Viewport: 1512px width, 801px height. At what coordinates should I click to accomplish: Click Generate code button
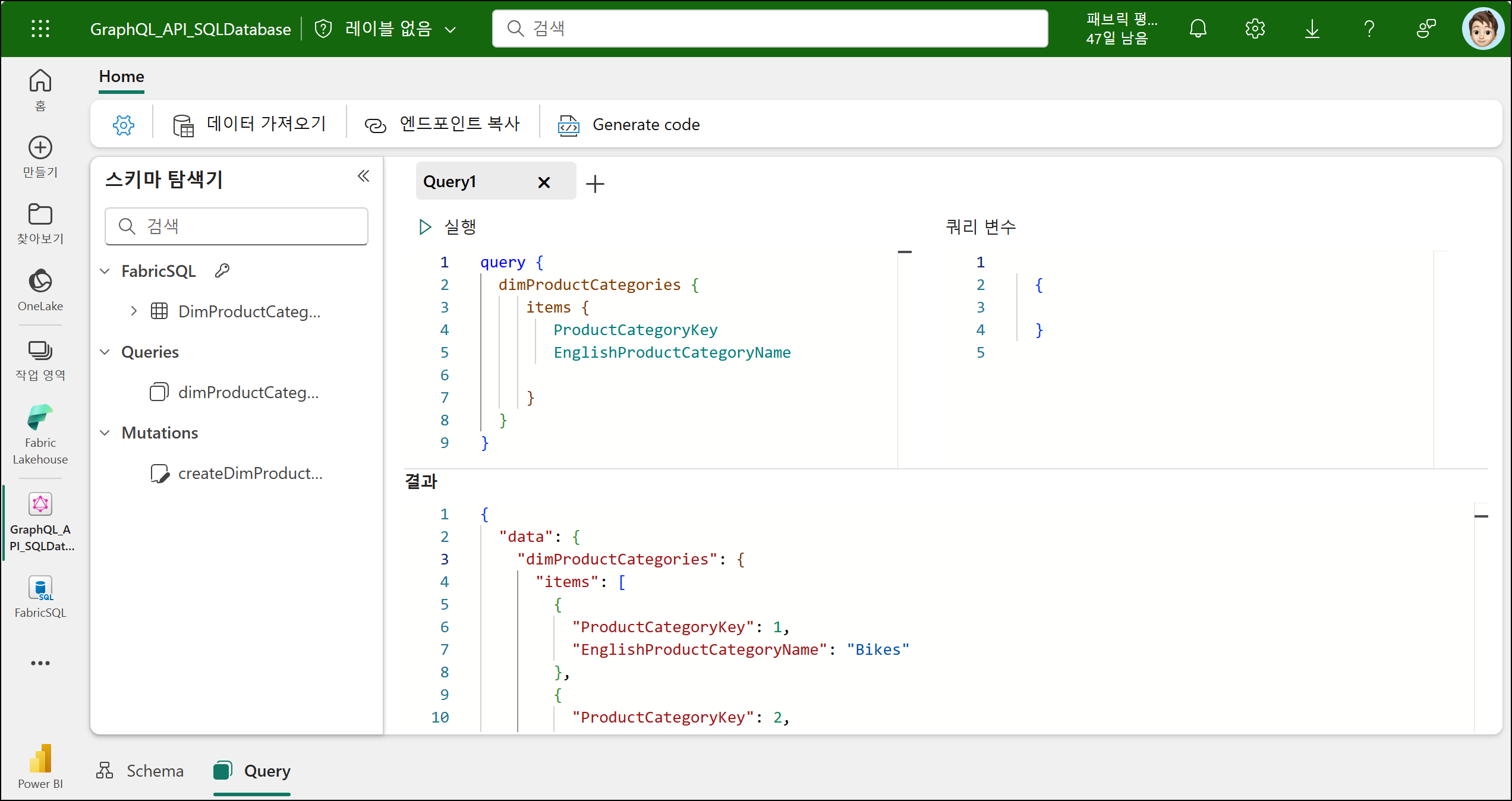tap(629, 125)
